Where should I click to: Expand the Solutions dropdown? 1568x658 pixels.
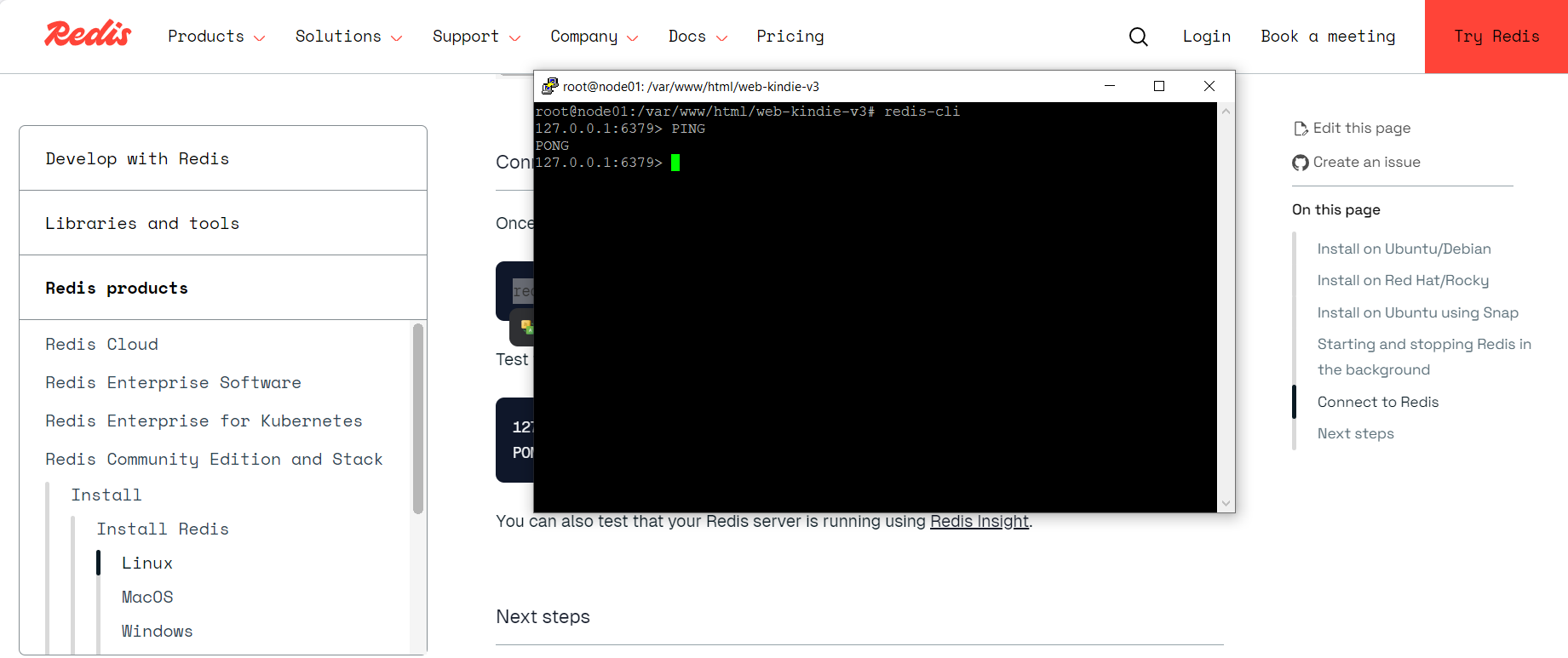click(x=348, y=37)
